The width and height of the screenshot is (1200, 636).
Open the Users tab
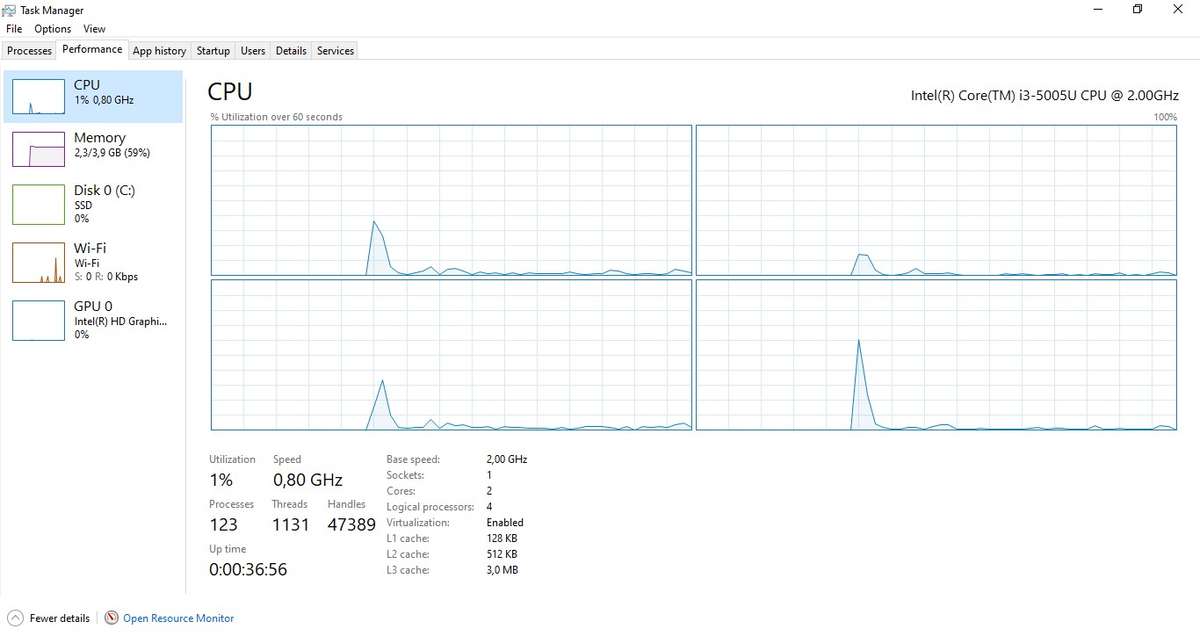click(253, 51)
